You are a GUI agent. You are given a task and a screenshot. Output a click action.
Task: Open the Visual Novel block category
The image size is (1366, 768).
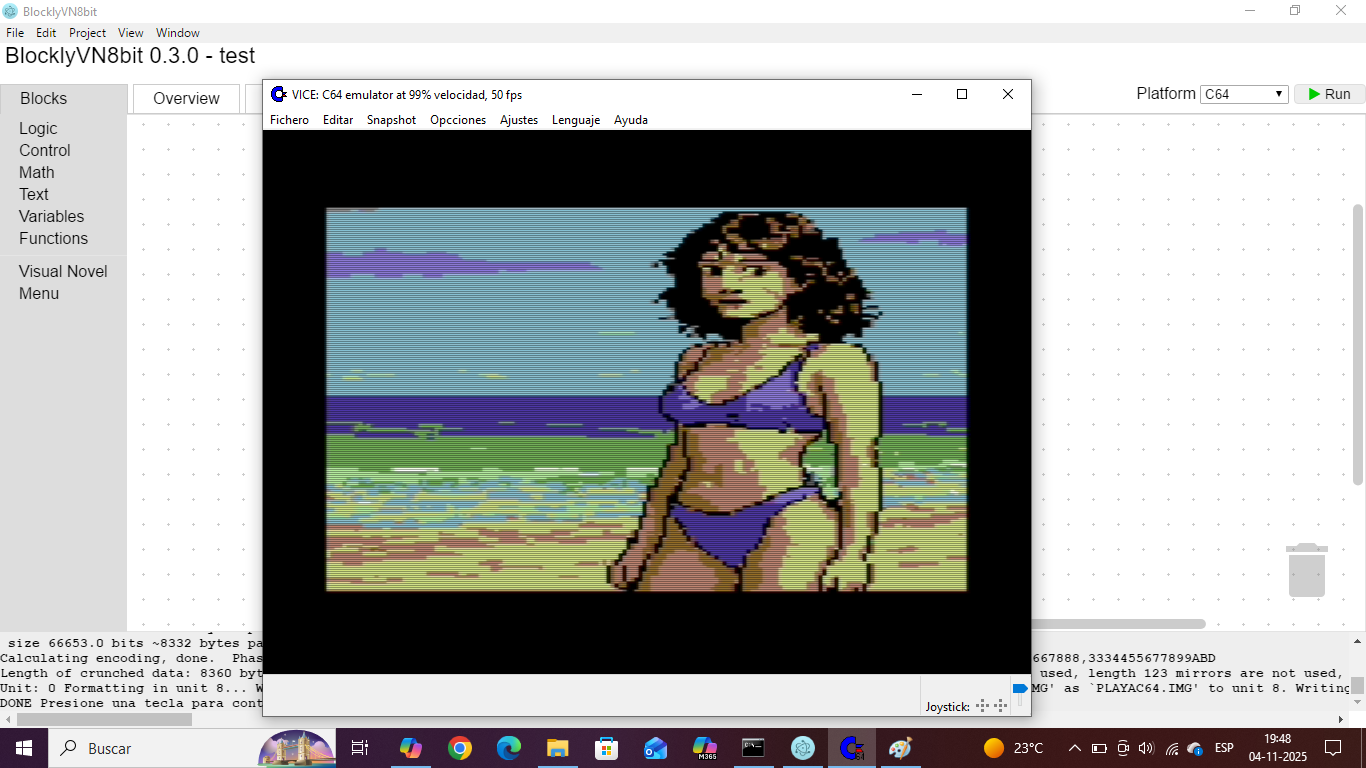coord(63,271)
